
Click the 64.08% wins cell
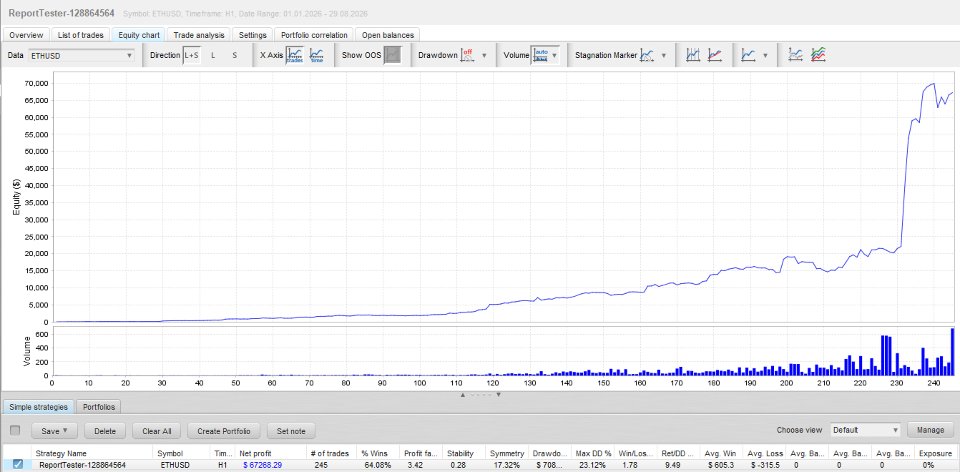[377, 465]
